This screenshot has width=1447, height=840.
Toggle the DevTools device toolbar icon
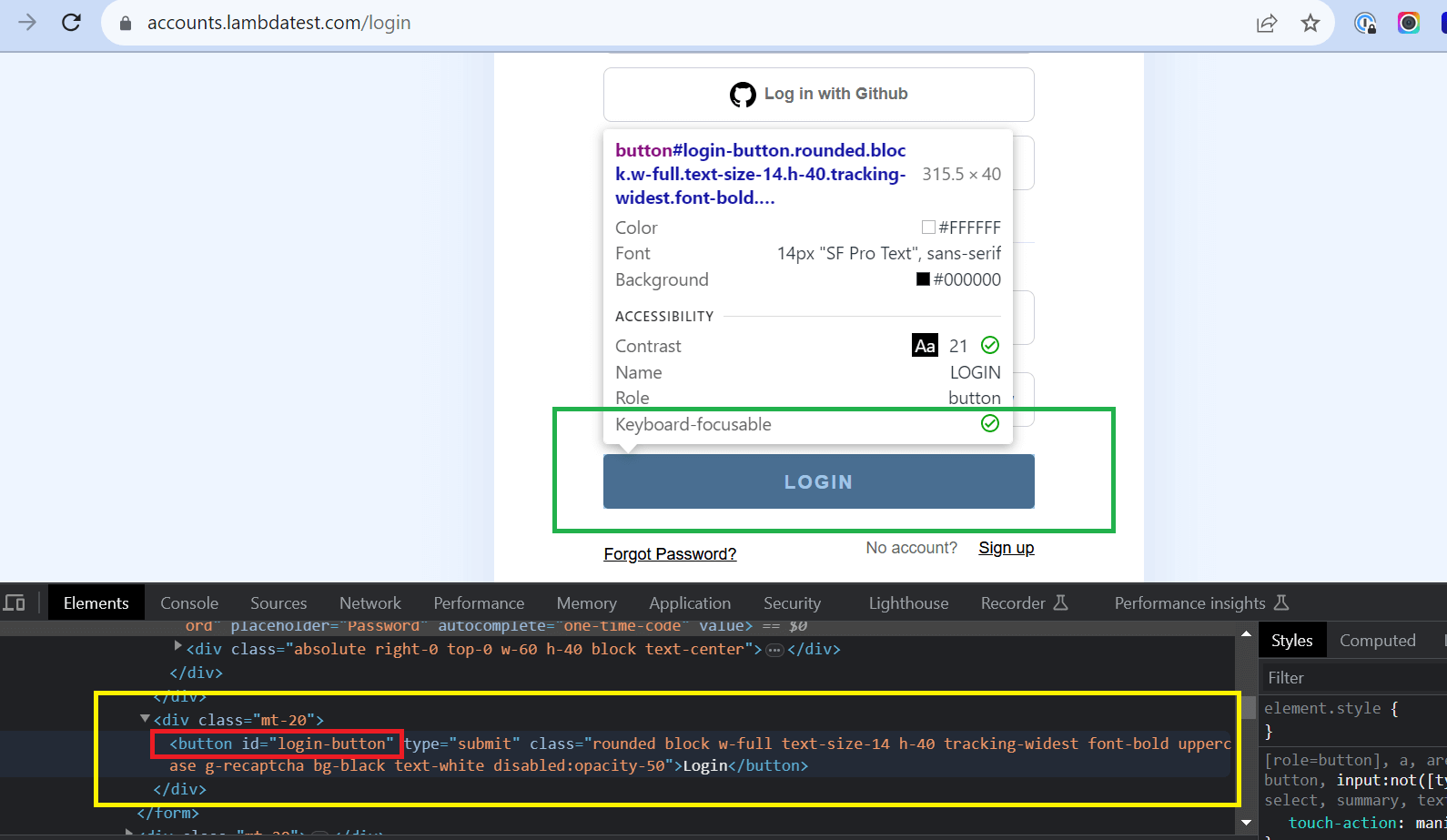[15, 603]
